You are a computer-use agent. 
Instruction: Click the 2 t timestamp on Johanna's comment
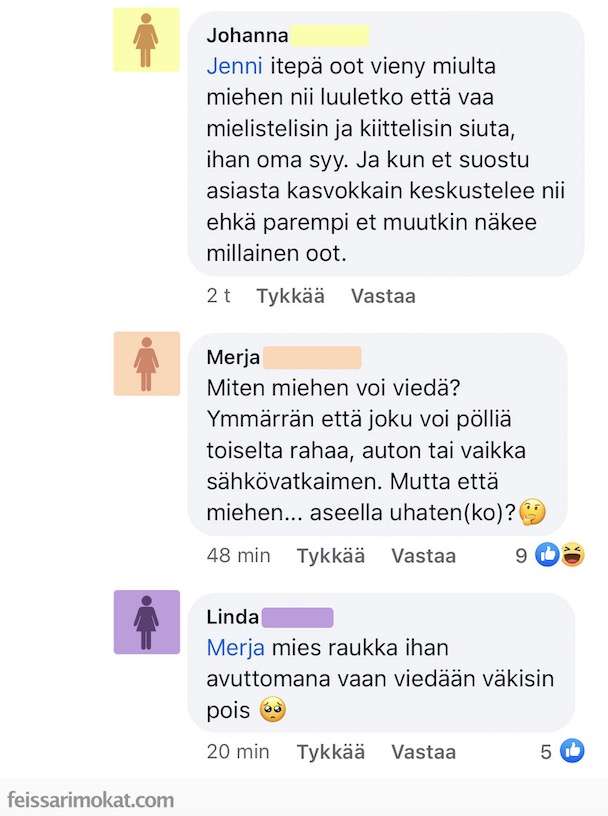click(x=219, y=297)
